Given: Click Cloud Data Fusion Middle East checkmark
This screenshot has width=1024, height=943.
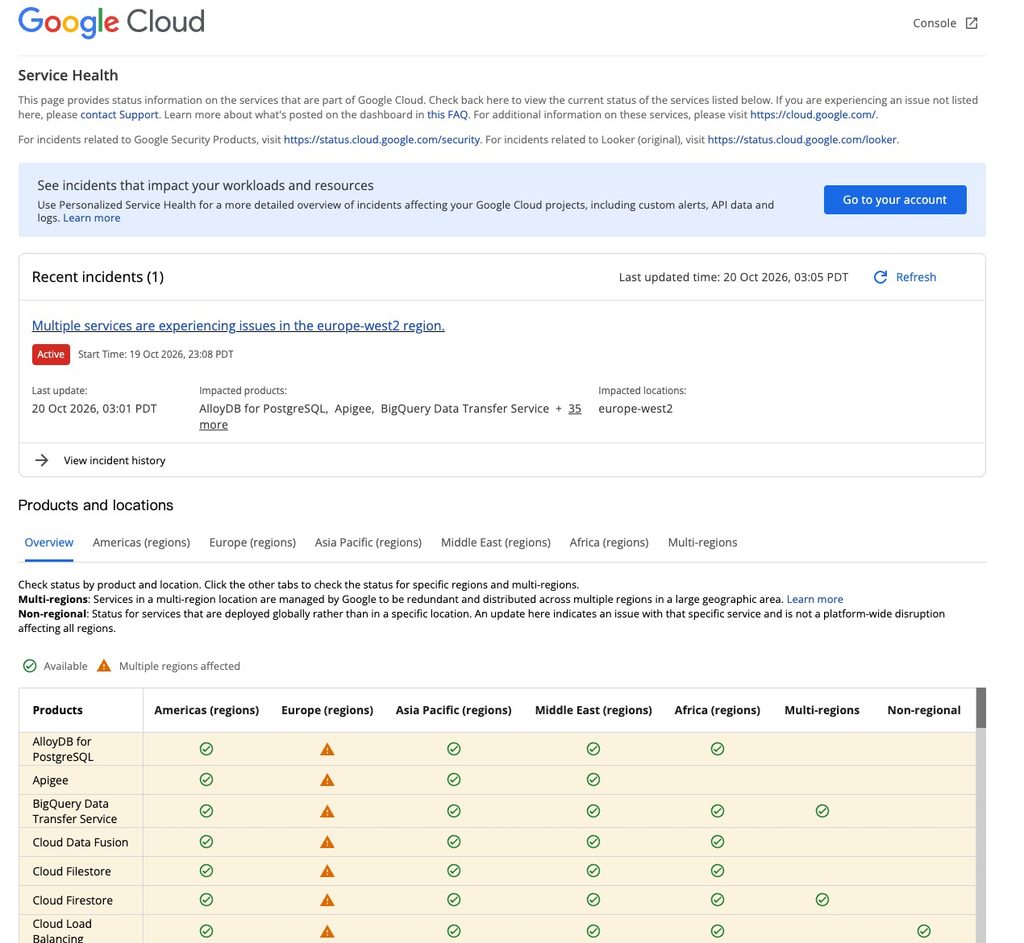Looking at the screenshot, I should coord(593,841).
